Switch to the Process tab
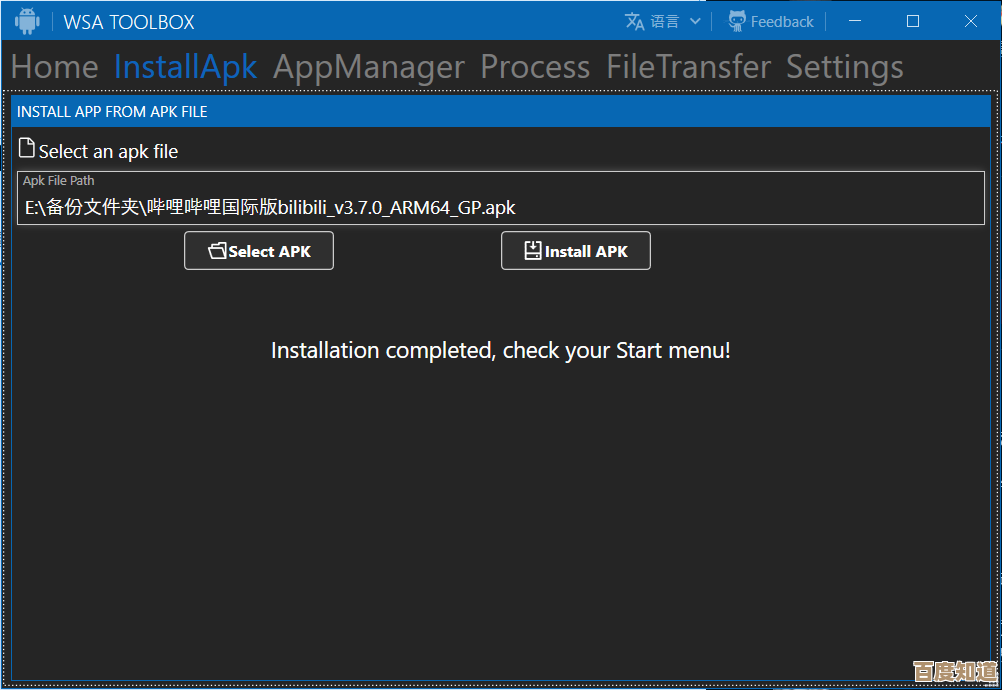This screenshot has width=1002, height=690. [535, 67]
